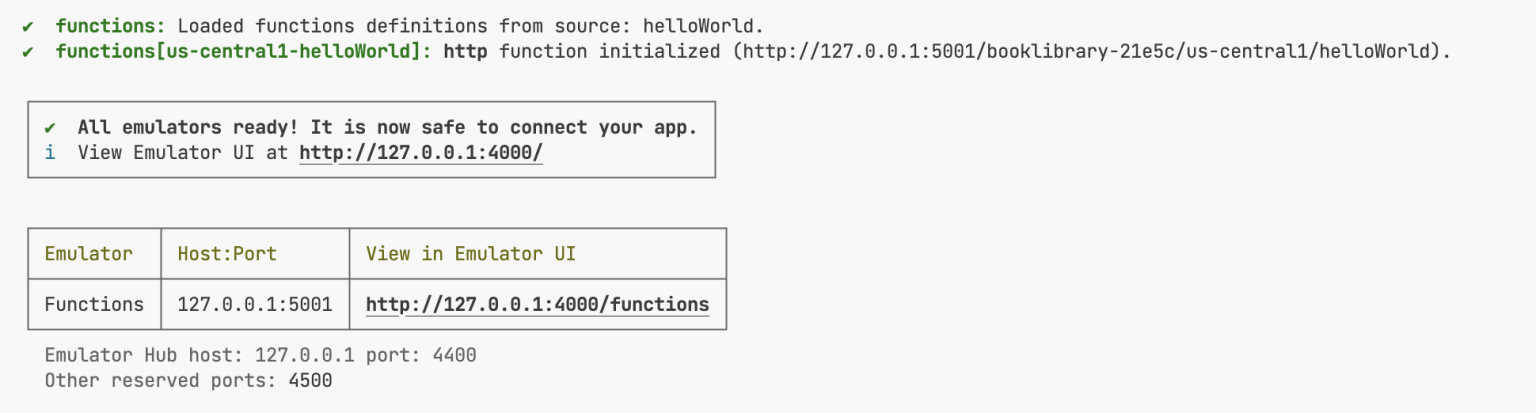Viewport: 1536px width, 413px height.
Task: Open the http://127.0.0.1:4000/ Emulator UI link
Action: click(x=420, y=153)
